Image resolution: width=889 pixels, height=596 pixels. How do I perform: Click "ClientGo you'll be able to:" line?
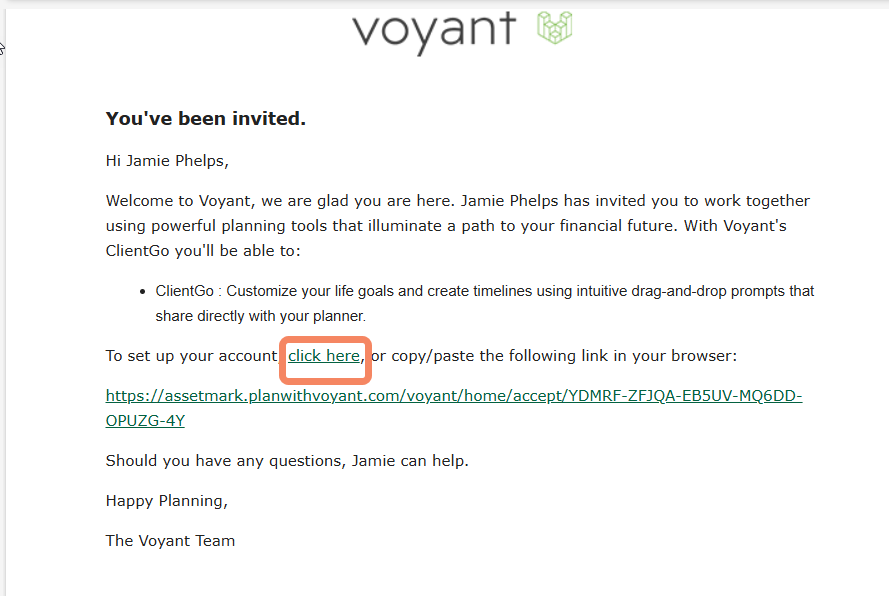tap(203, 251)
